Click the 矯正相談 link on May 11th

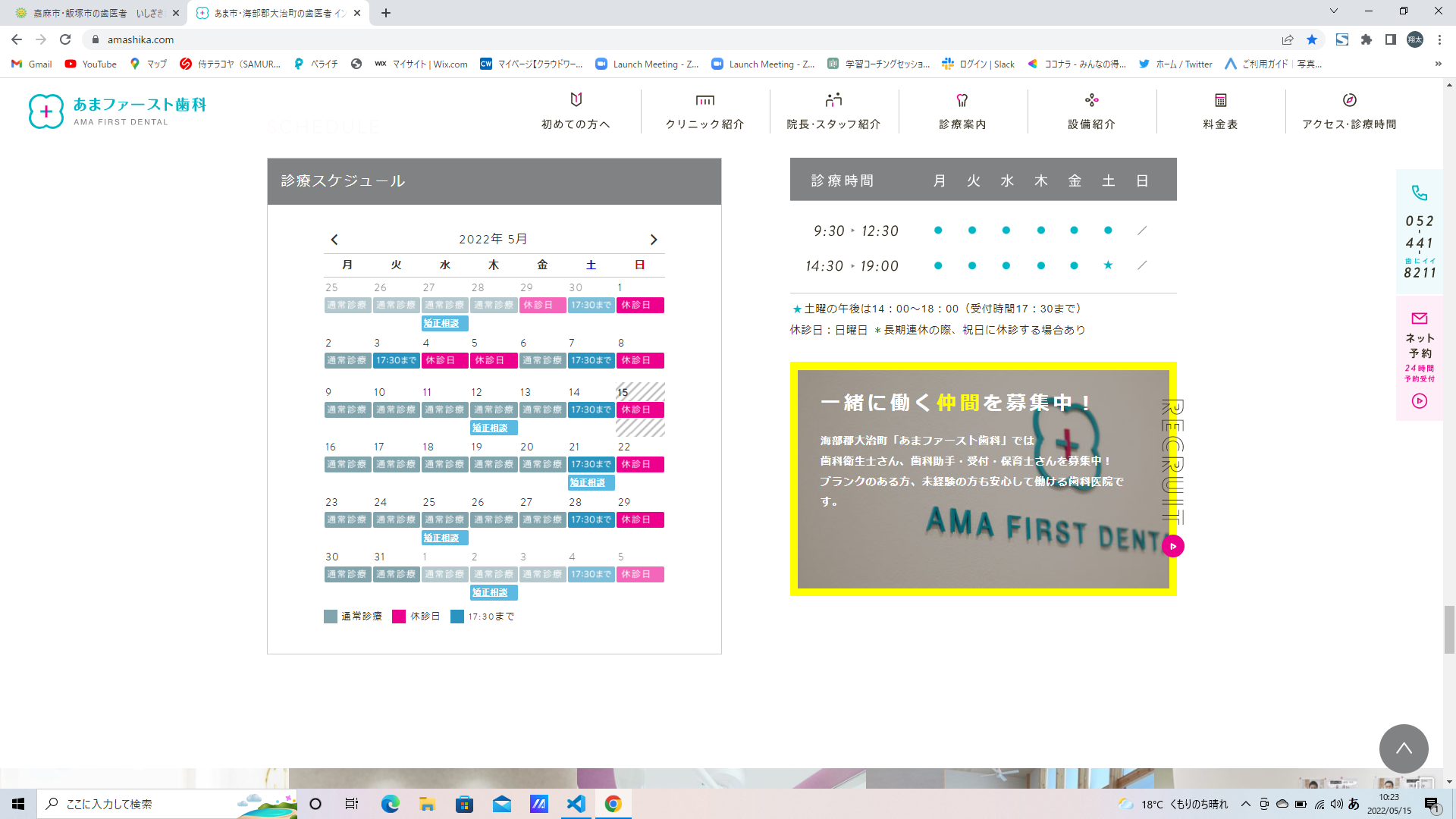click(493, 428)
